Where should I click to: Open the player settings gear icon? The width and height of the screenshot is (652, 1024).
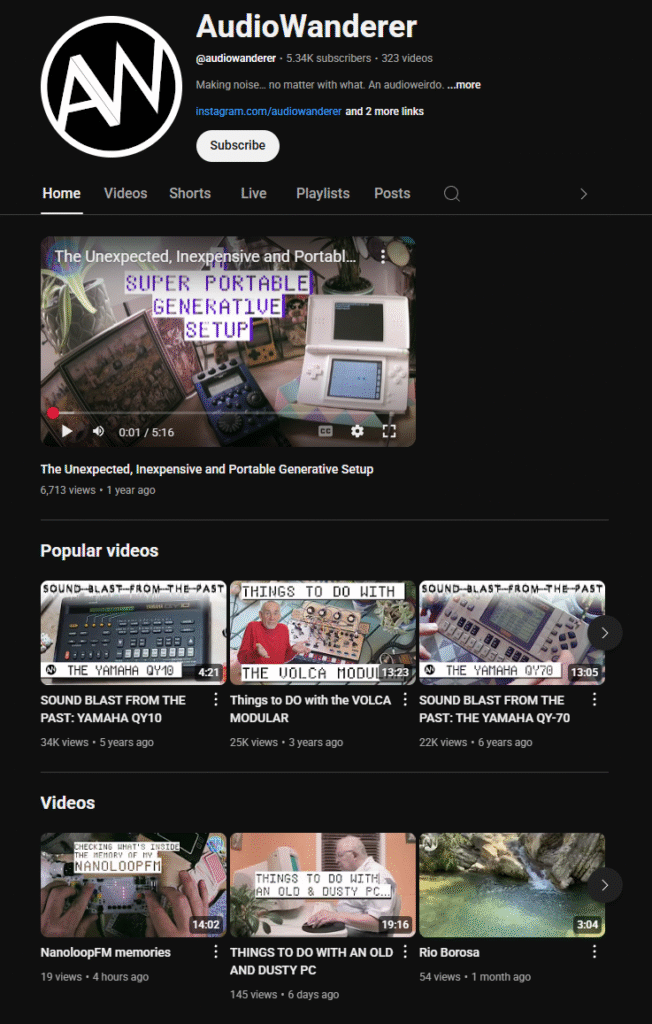pyautogui.click(x=357, y=431)
